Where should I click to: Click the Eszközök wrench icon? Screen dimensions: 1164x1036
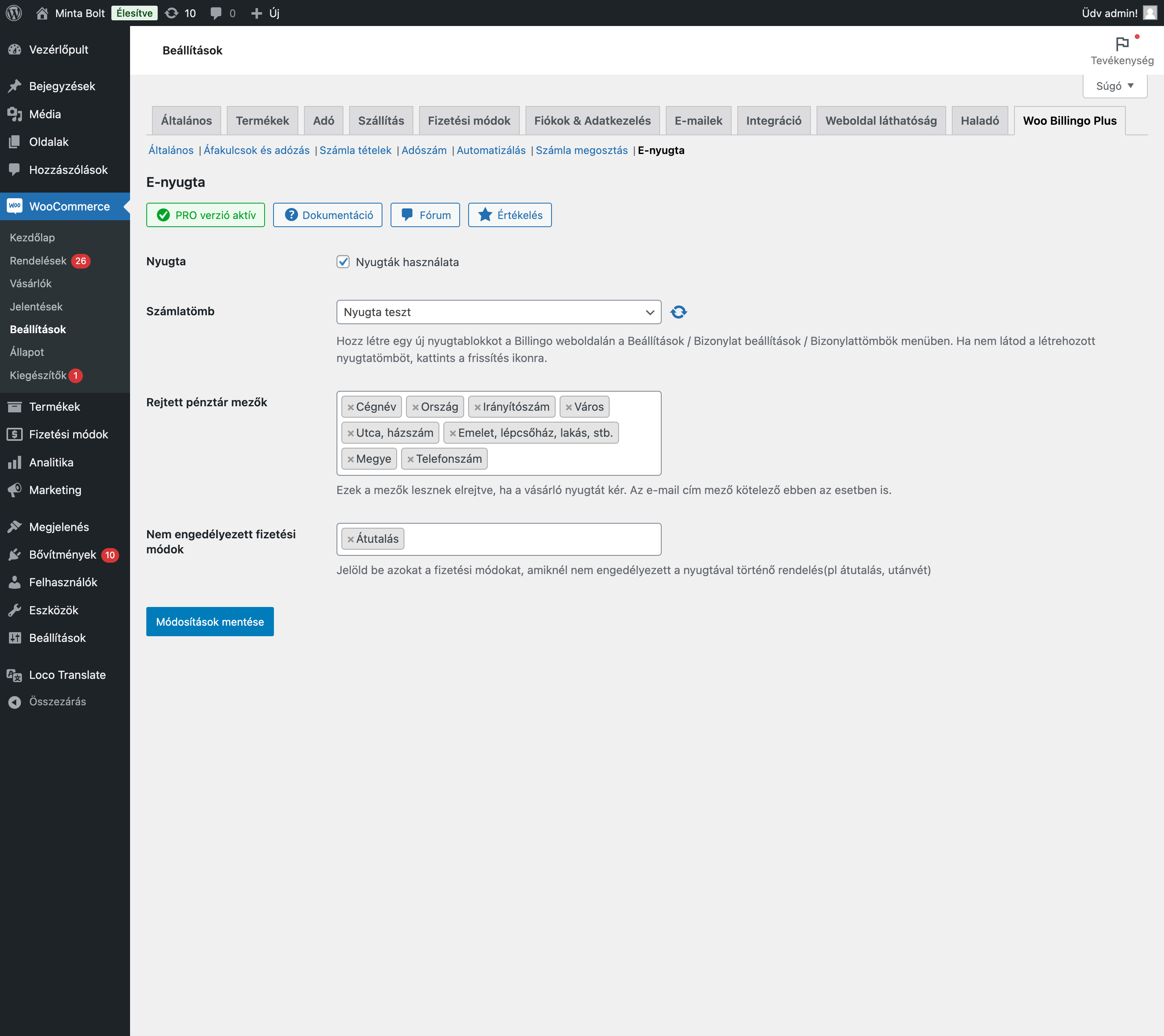click(x=15, y=610)
